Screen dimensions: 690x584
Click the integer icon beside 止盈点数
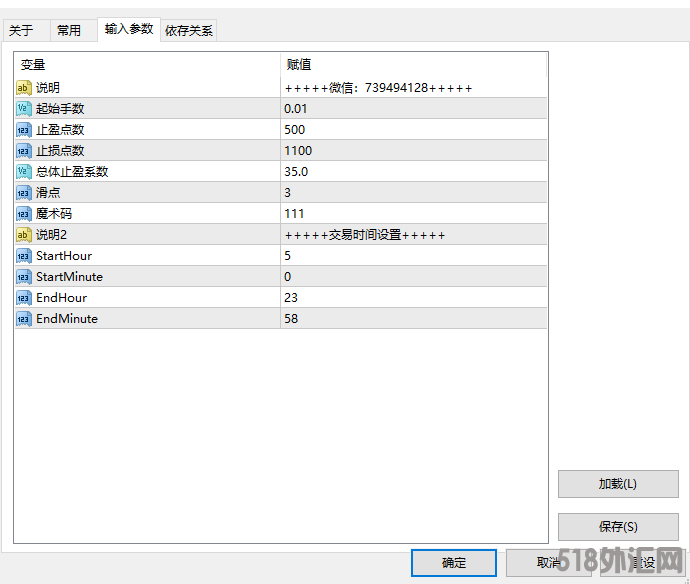(24, 130)
